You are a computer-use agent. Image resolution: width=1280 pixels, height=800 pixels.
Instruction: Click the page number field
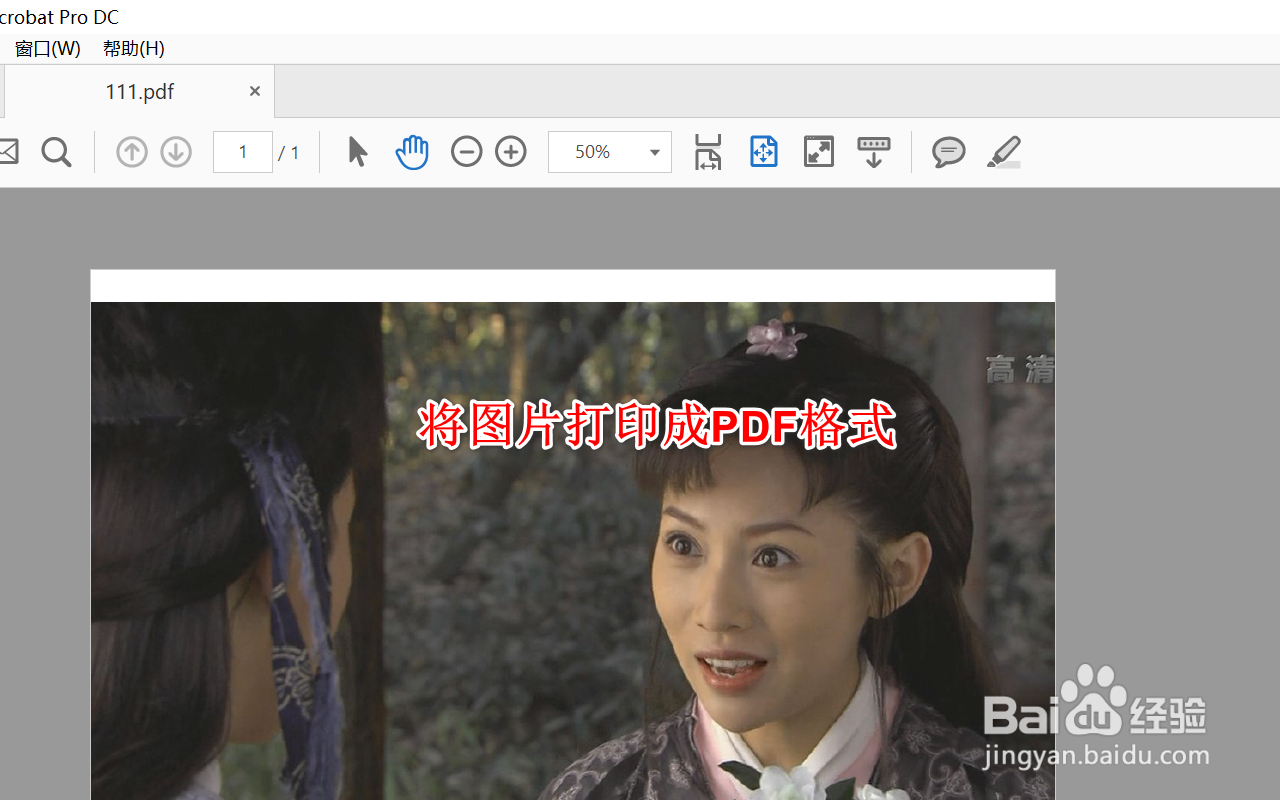pyautogui.click(x=243, y=152)
